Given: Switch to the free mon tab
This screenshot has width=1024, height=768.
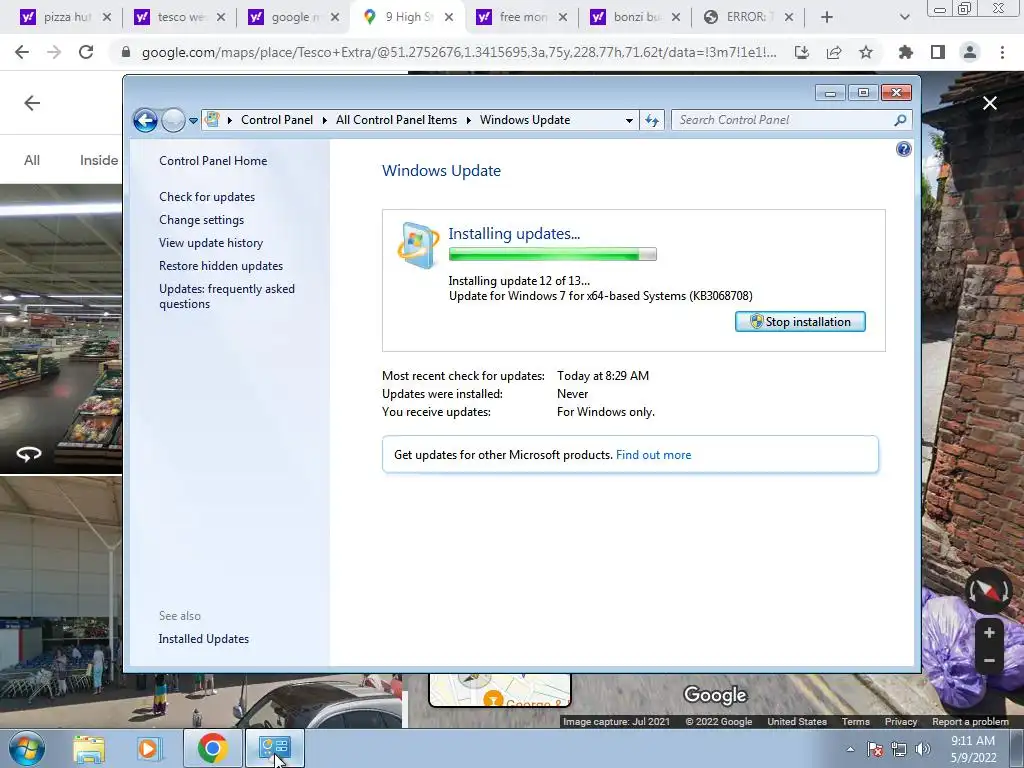Looking at the screenshot, I should 521,17.
